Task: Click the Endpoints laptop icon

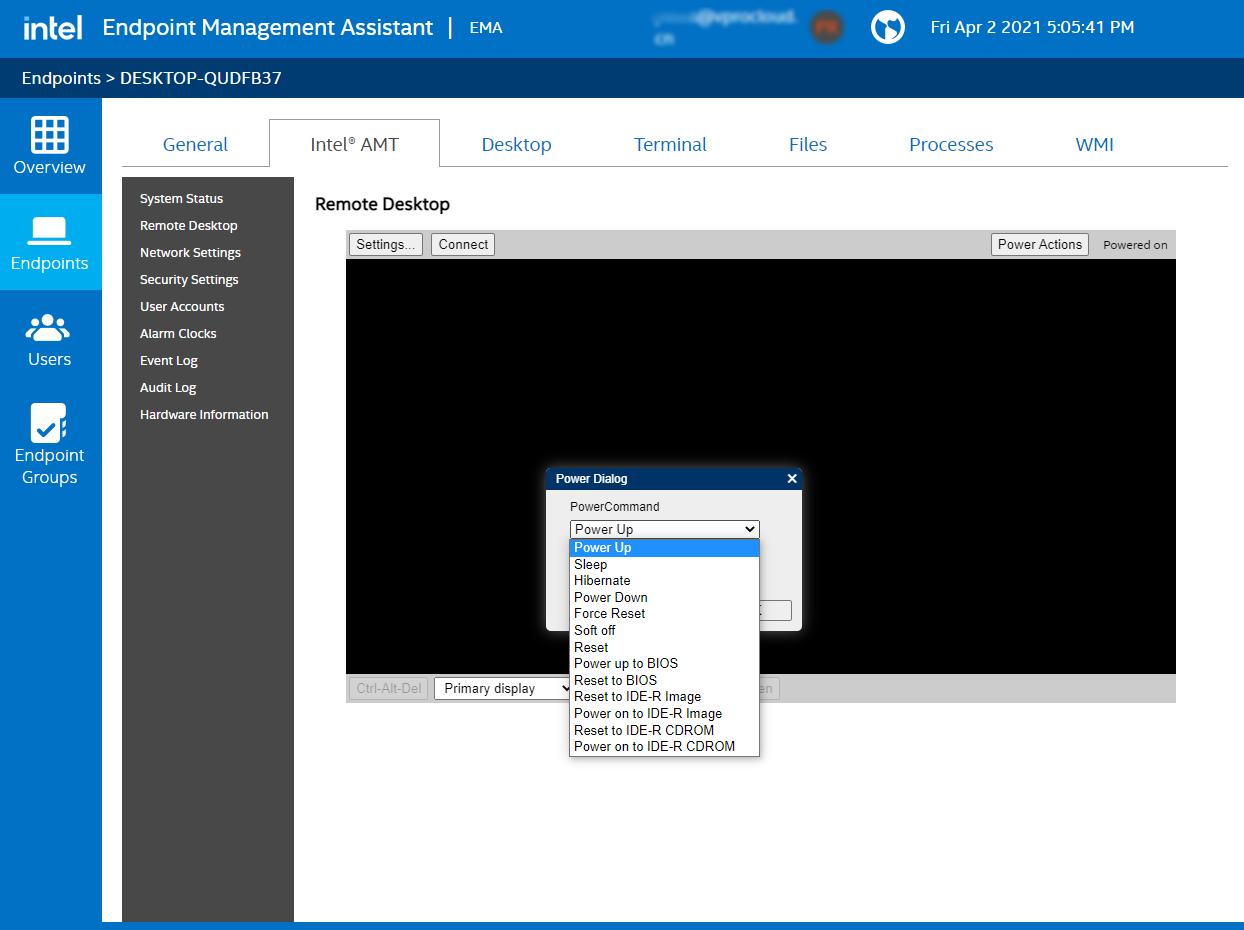Action: tap(49, 231)
